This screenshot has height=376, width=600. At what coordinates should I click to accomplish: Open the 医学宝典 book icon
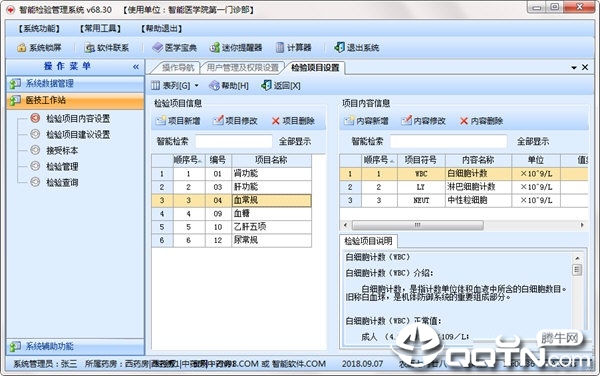pyautogui.click(x=158, y=47)
